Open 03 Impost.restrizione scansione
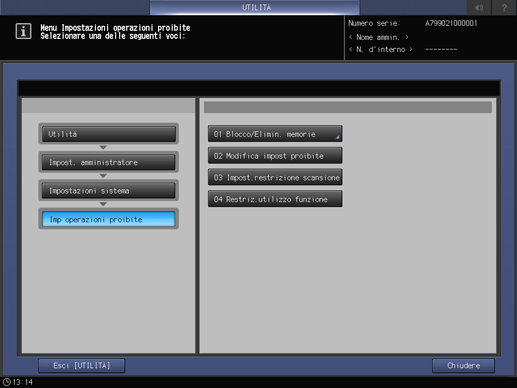 (275, 177)
